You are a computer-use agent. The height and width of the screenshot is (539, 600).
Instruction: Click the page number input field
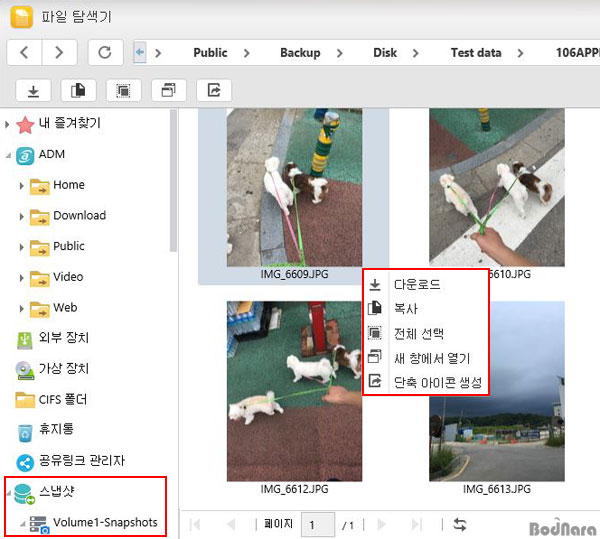point(318,524)
